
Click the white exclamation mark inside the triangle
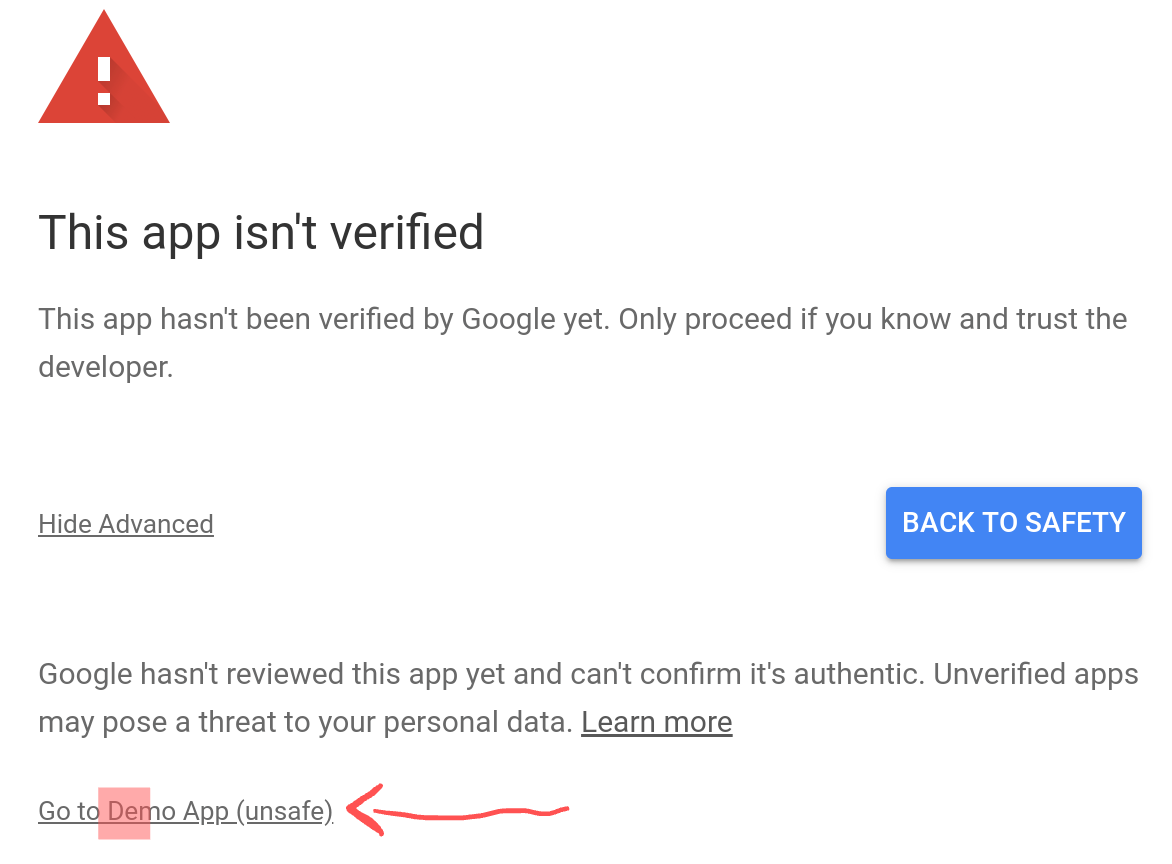(x=104, y=81)
